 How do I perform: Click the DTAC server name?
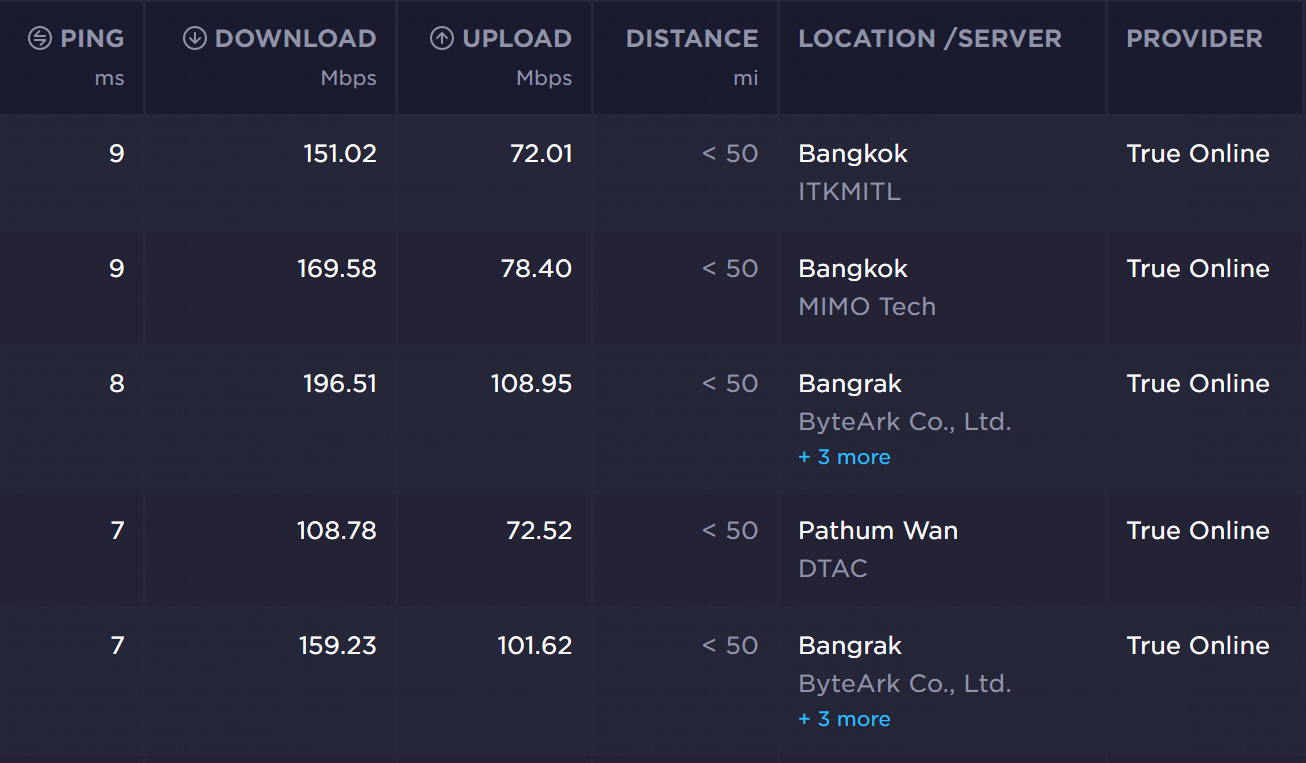coord(833,569)
